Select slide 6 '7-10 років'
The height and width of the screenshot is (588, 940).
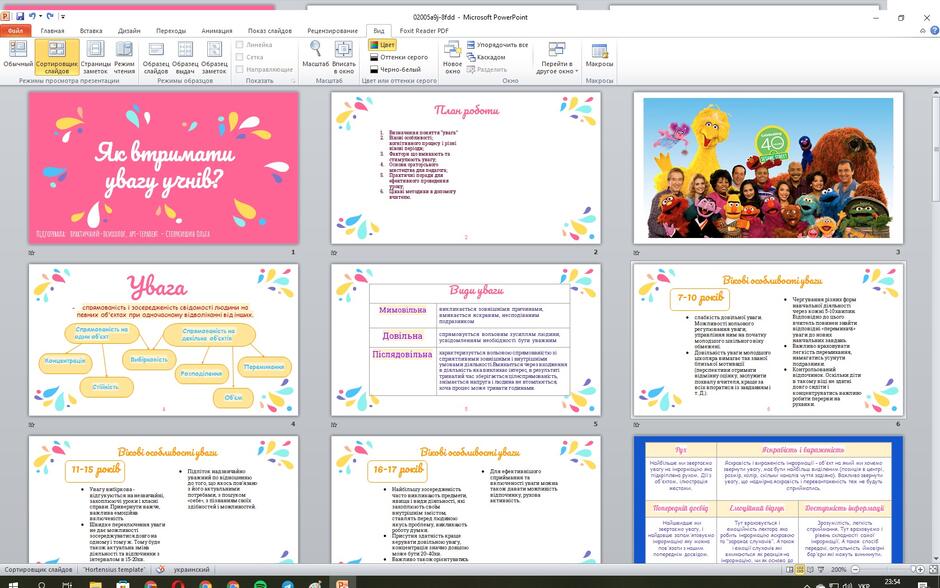coord(768,340)
